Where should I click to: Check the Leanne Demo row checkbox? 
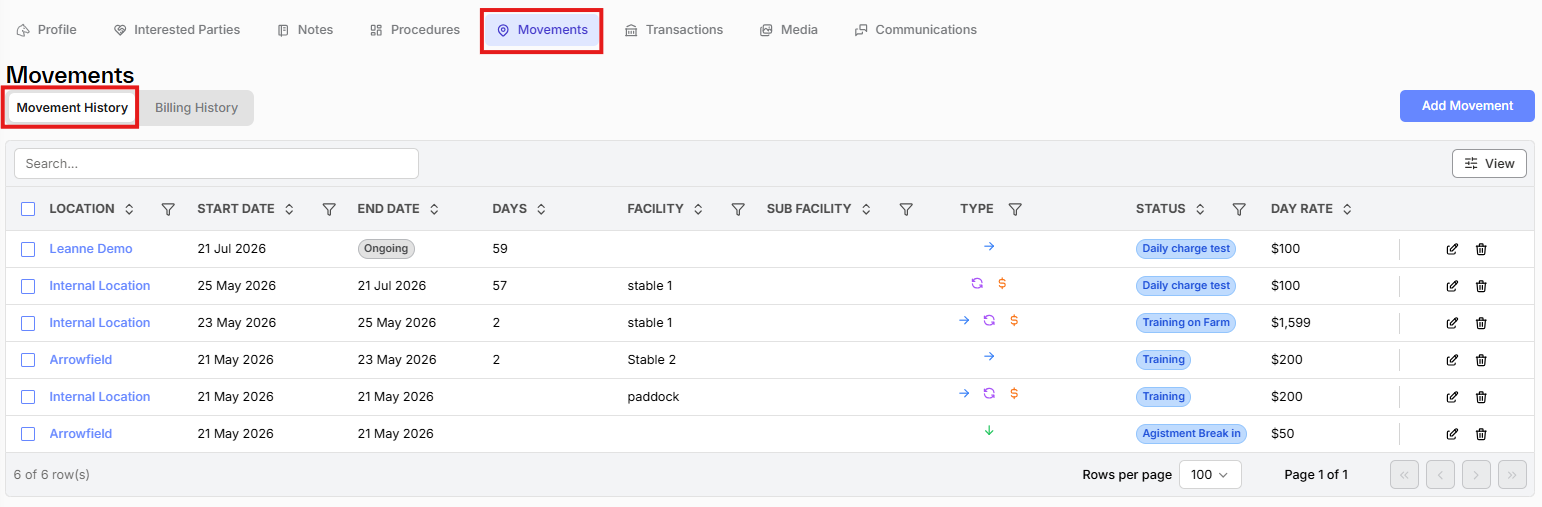[28, 249]
